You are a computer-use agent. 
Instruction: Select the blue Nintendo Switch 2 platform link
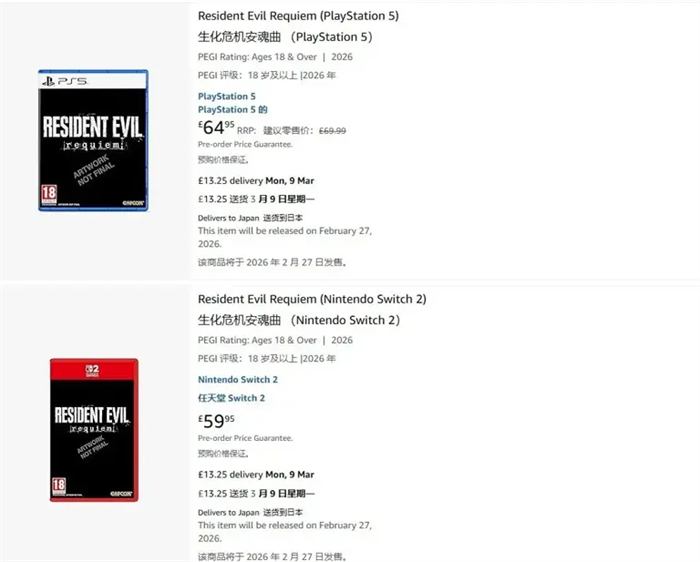[x=237, y=379]
